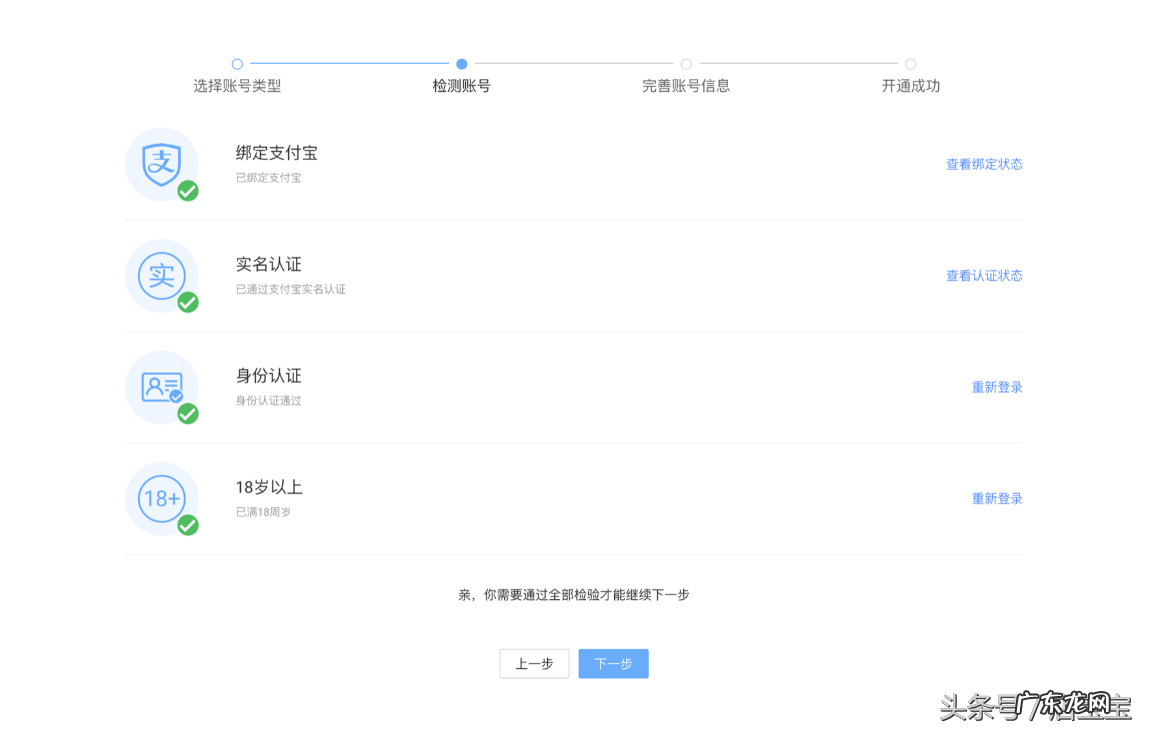The image size is (1149, 732).
Task: Click the hollow step circle above 选择账号类型
Action: [237, 61]
